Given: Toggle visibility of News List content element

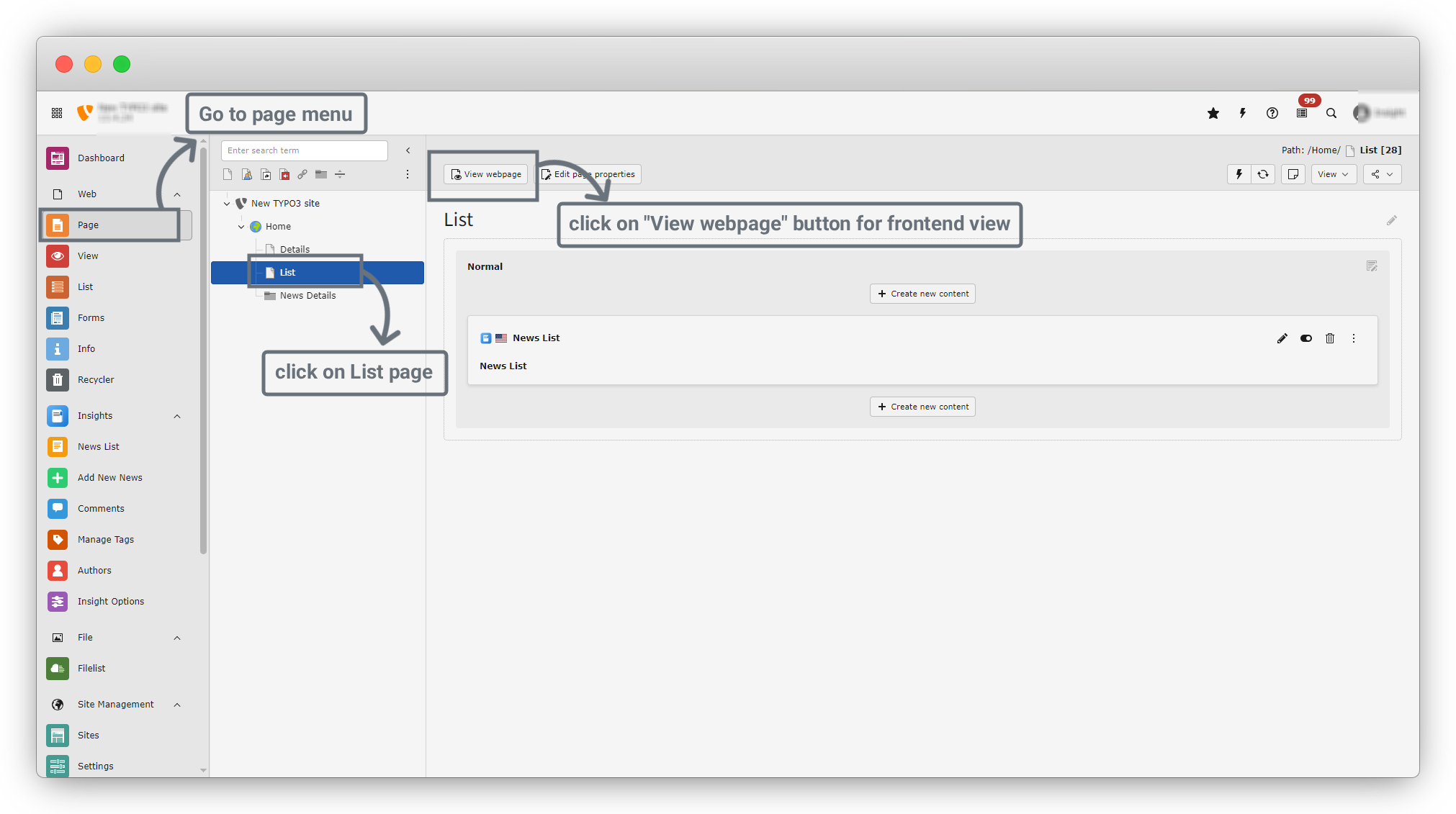Looking at the screenshot, I should pyautogui.click(x=1306, y=338).
